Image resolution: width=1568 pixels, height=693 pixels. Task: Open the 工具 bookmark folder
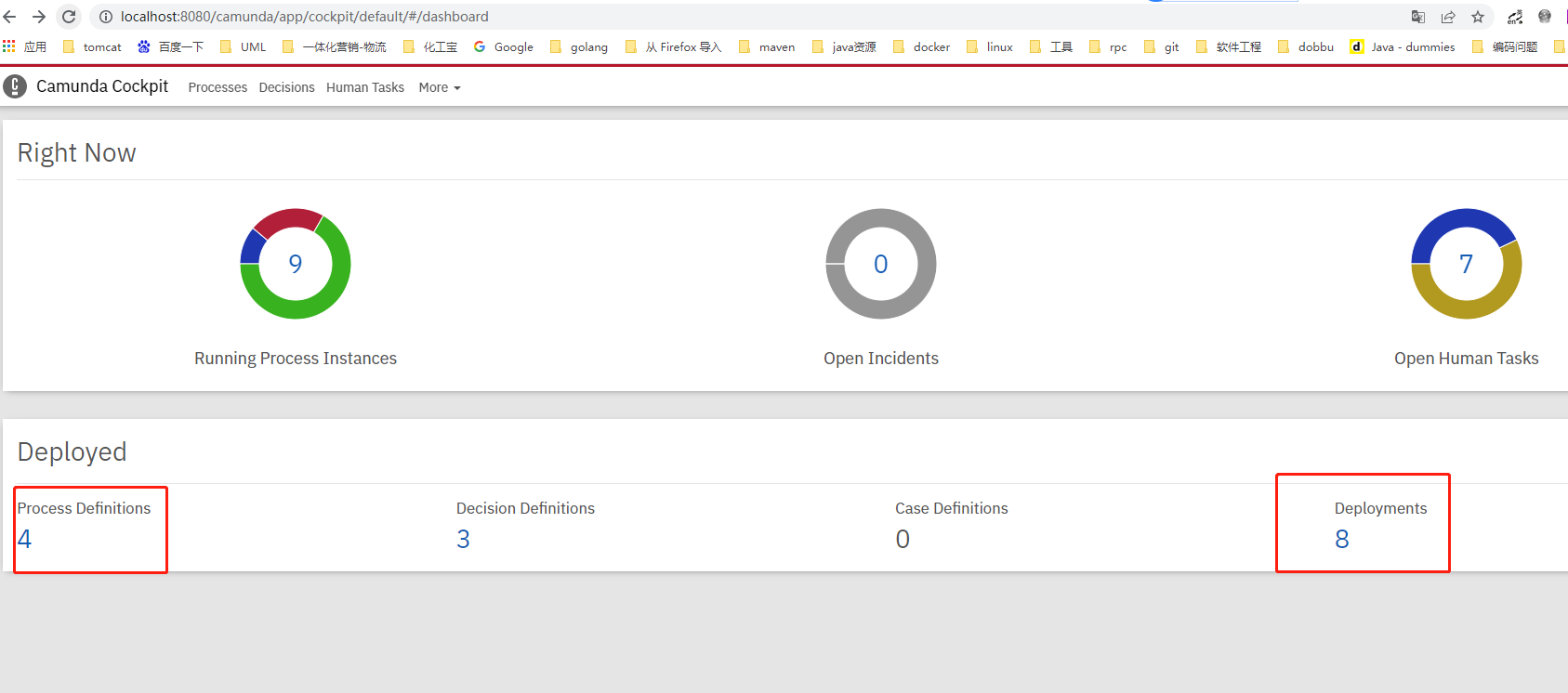(1050, 46)
